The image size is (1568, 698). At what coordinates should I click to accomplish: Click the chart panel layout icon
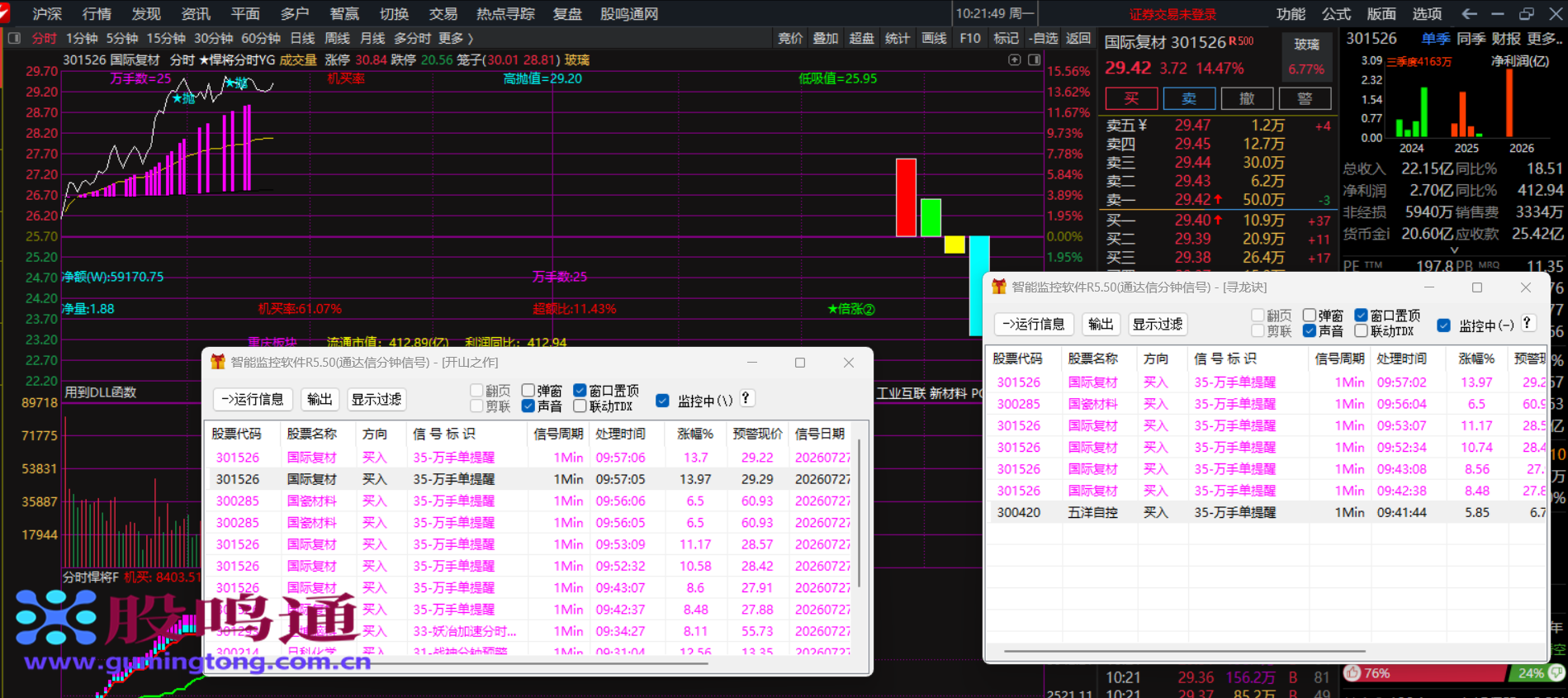point(1034,59)
